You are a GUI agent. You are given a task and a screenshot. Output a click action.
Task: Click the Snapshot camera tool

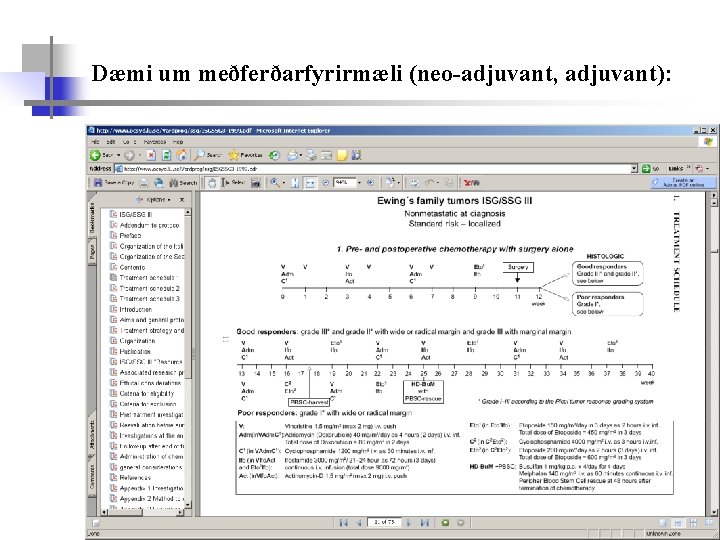[x=256, y=183]
